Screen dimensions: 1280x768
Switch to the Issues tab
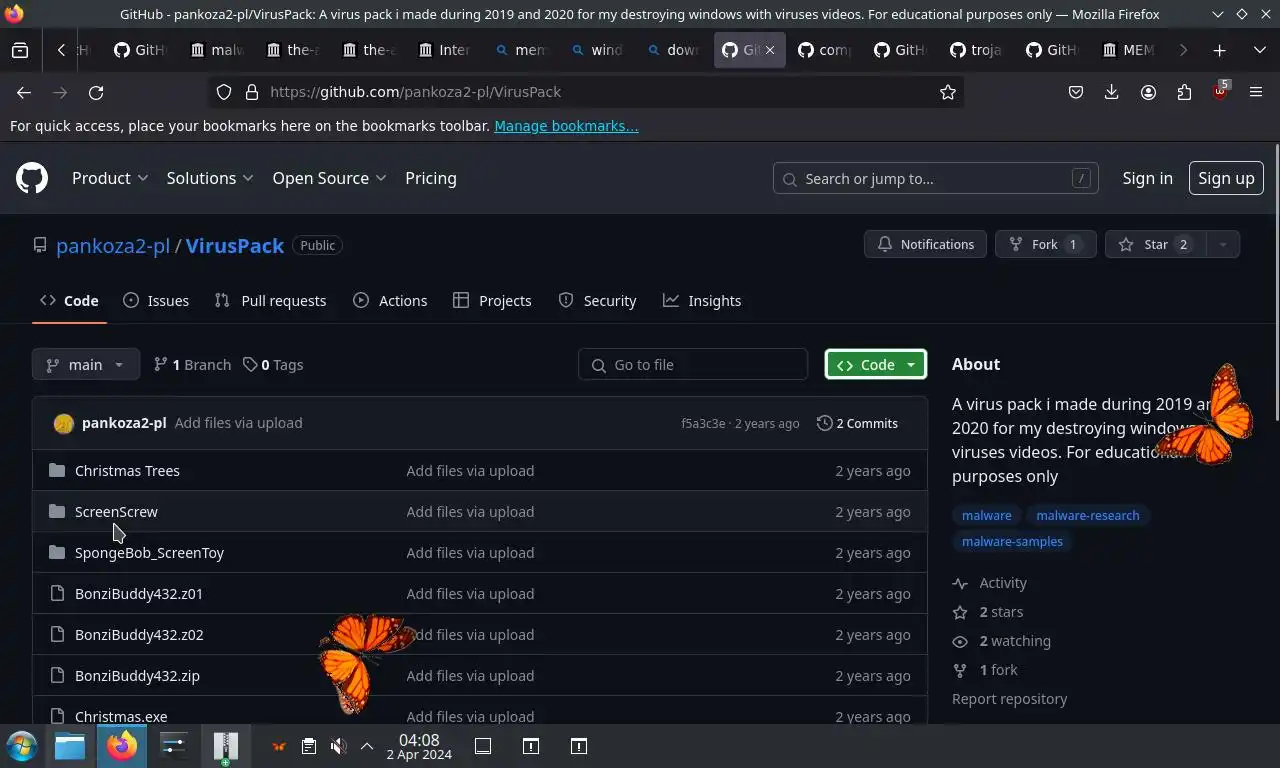156,300
